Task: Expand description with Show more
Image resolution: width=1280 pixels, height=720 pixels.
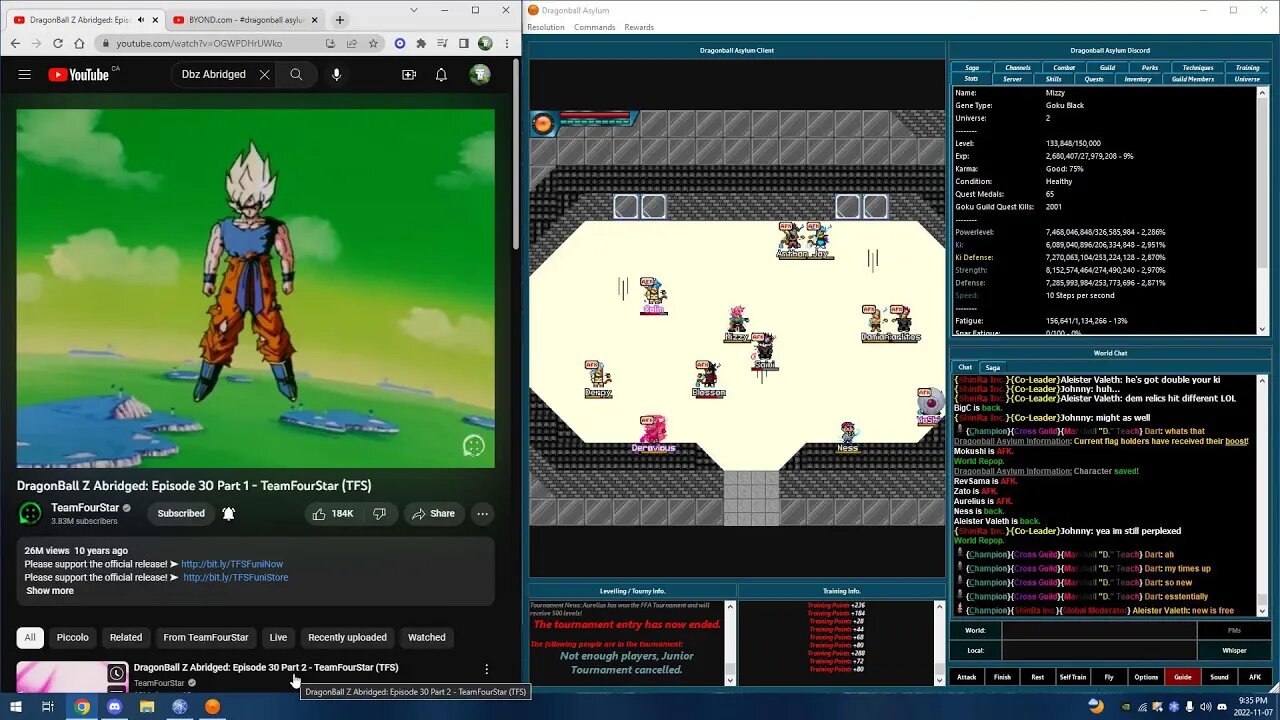Action: (50, 591)
